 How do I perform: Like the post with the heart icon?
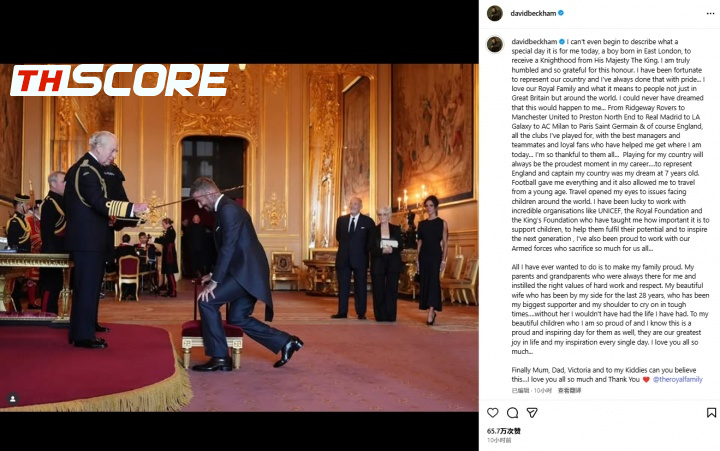pos(493,412)
